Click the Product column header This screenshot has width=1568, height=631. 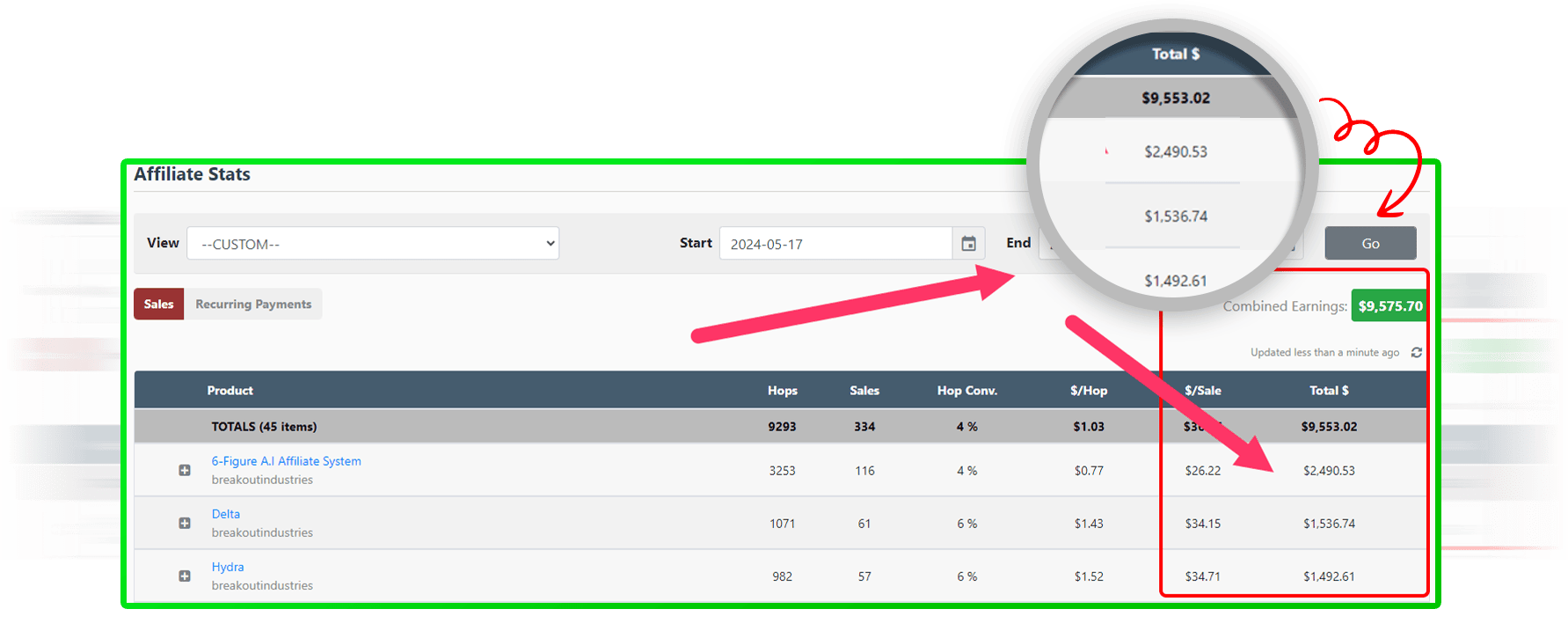click(x=230, y=391)
